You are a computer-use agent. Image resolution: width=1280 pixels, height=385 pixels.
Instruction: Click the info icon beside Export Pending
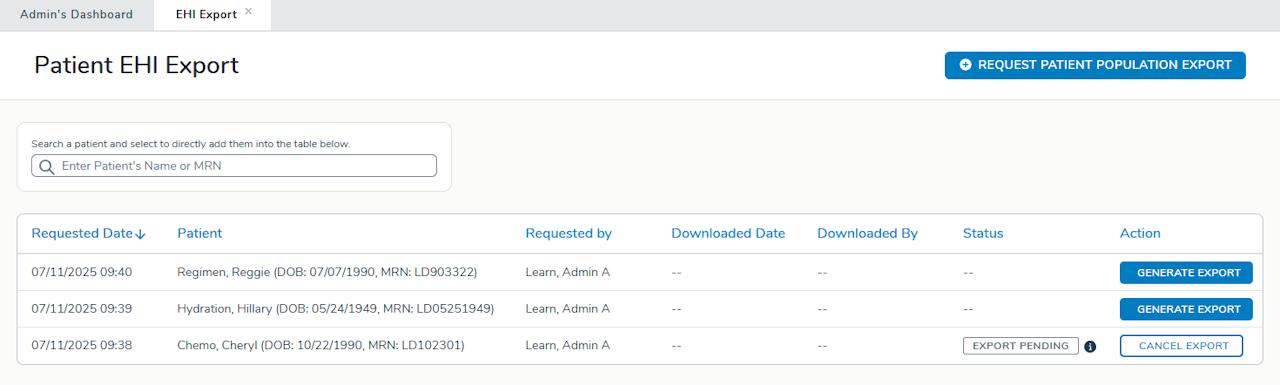[1090, 346]
